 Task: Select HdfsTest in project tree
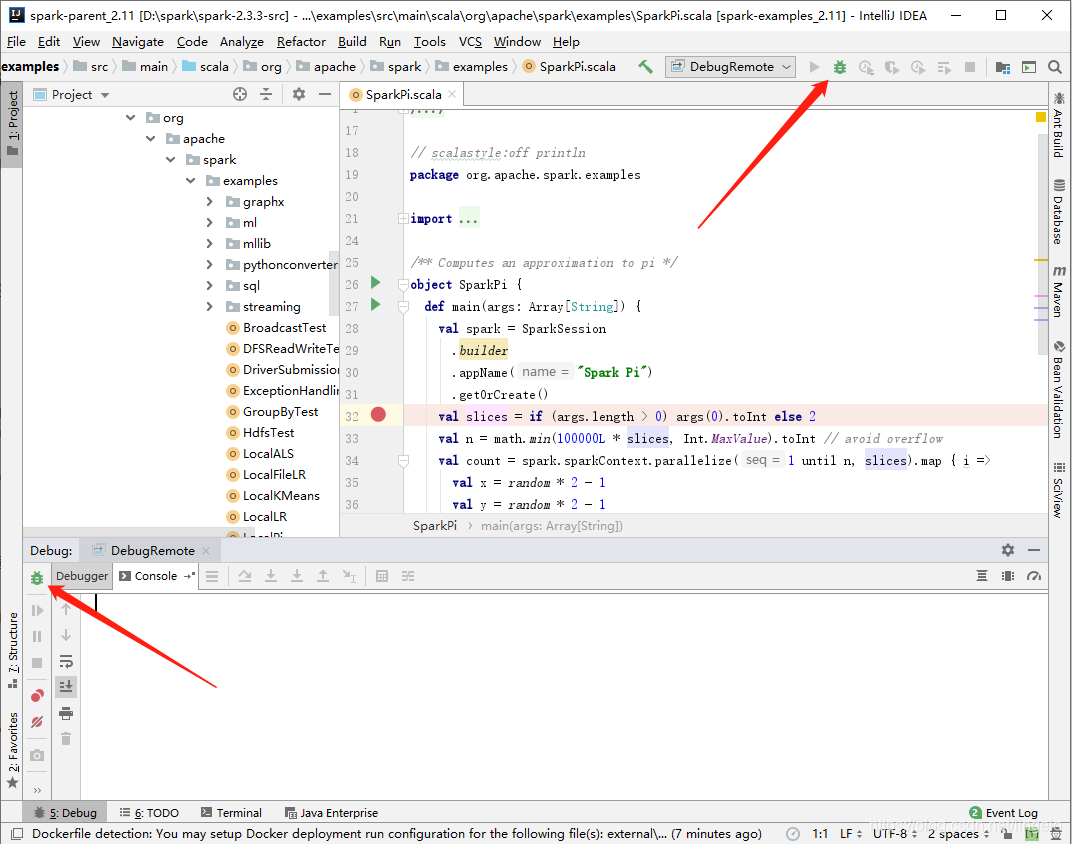tap(260, 433)
